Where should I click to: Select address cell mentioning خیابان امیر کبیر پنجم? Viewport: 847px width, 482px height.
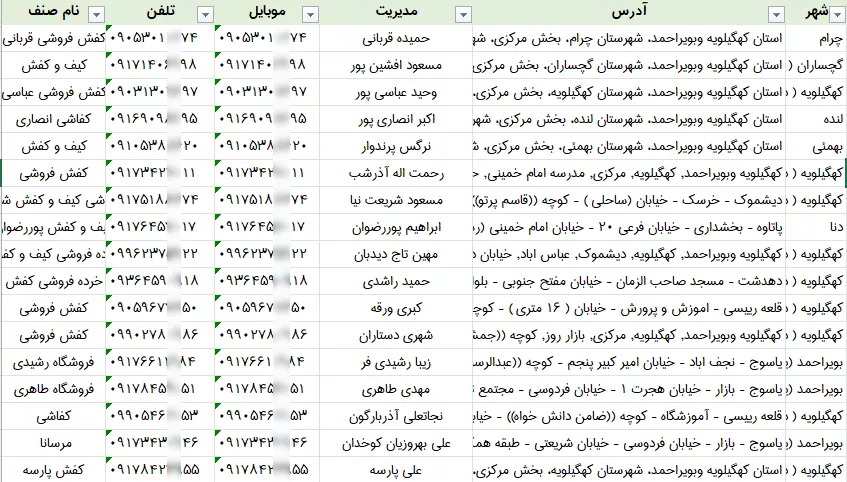629,362
